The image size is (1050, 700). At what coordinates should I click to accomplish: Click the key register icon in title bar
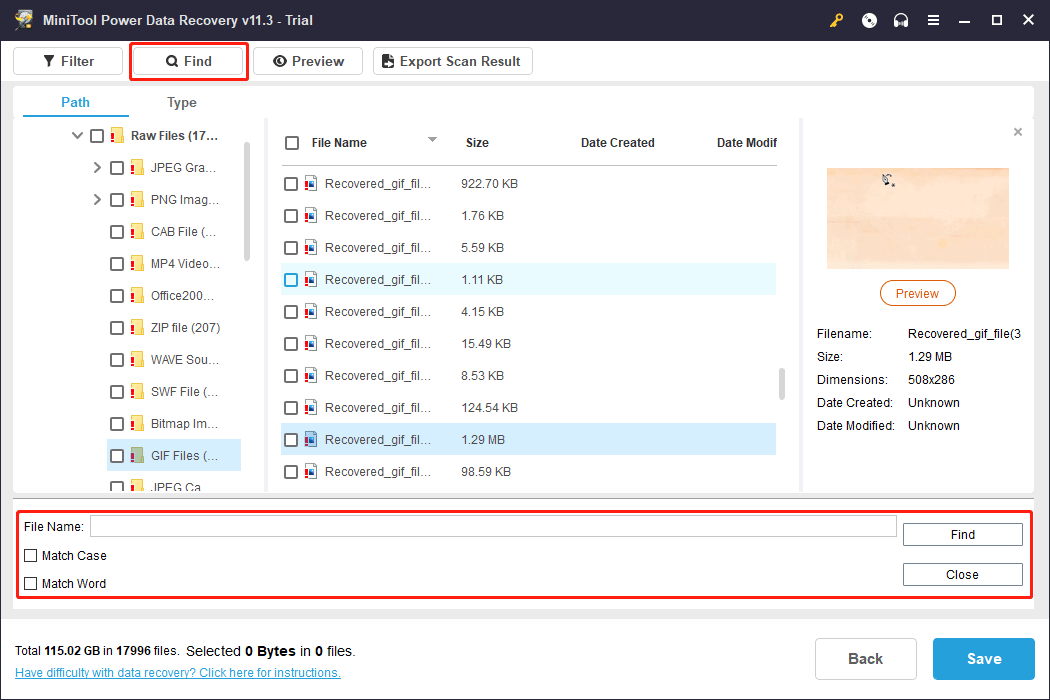(x=836, y=20)
